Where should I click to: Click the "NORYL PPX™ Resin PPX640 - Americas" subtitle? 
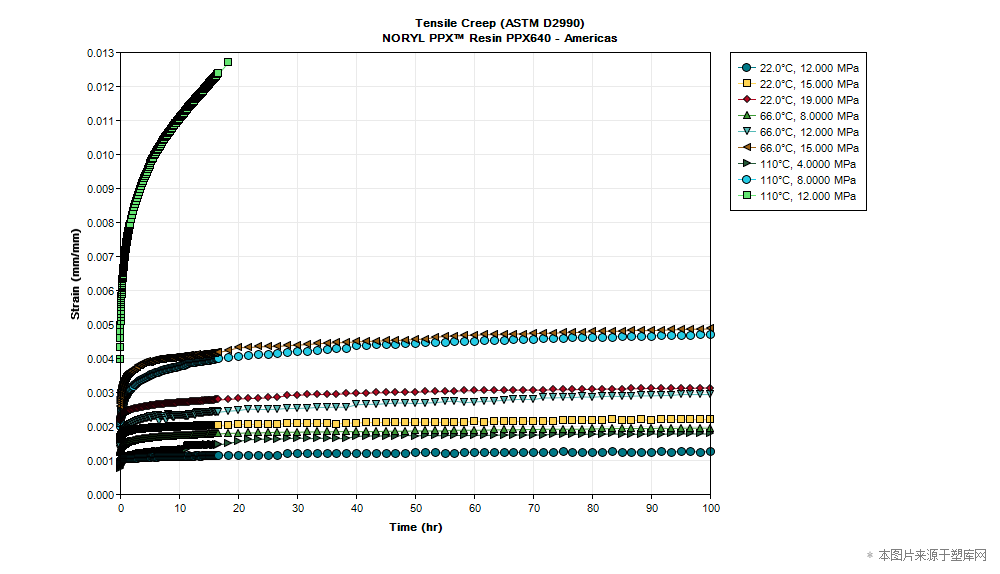[x=499, y=38]
